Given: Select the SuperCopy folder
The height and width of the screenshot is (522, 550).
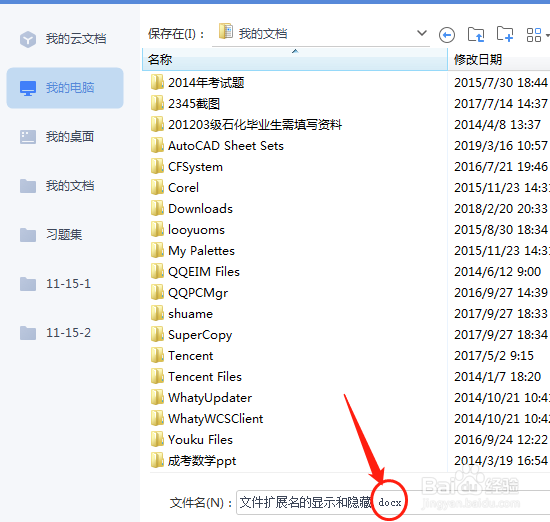Looking at the screenshot, I should (192, 335).
